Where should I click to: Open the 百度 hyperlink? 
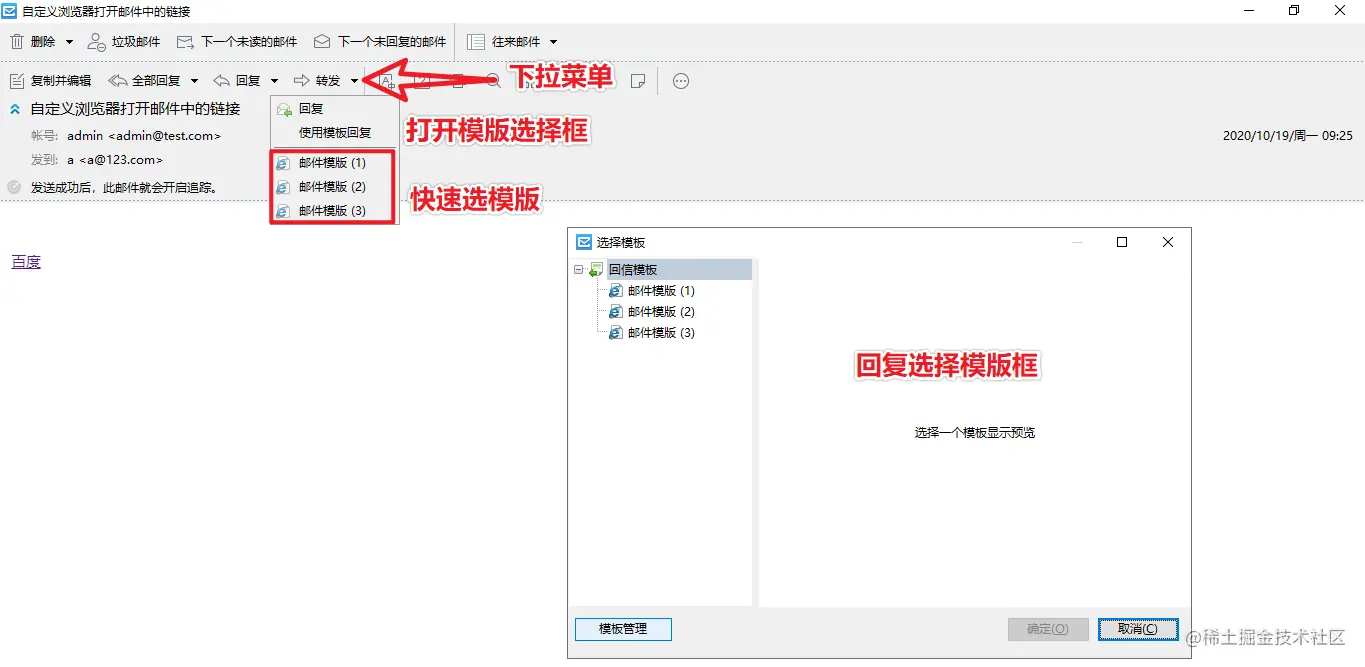tap(26, 262)
